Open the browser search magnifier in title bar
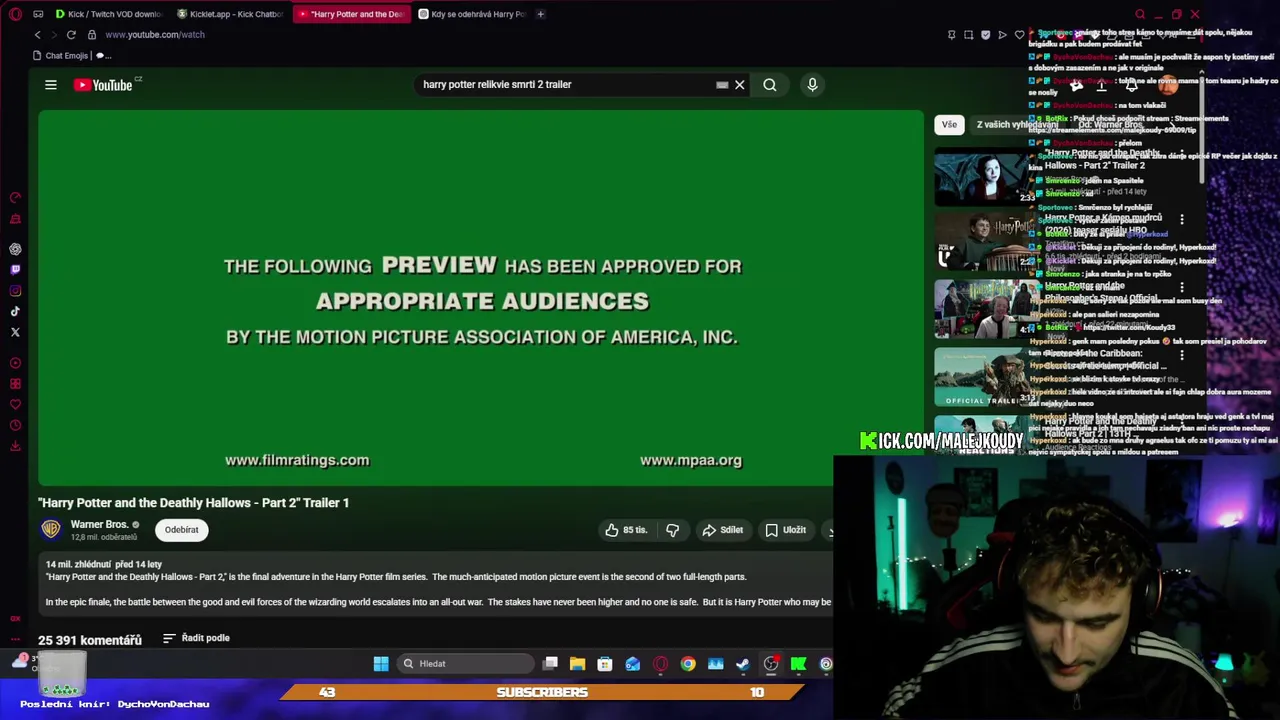 click(1140, 14)
